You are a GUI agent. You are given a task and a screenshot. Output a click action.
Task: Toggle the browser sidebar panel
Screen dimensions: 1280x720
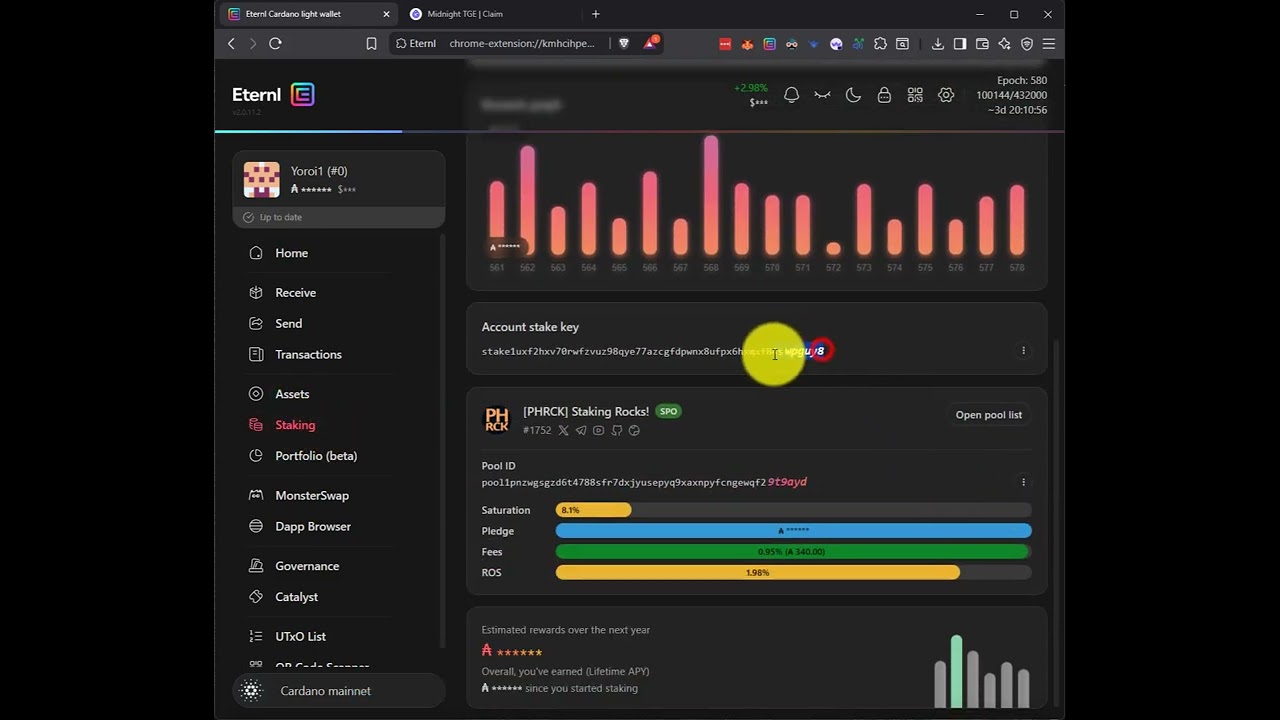[960, 44]
